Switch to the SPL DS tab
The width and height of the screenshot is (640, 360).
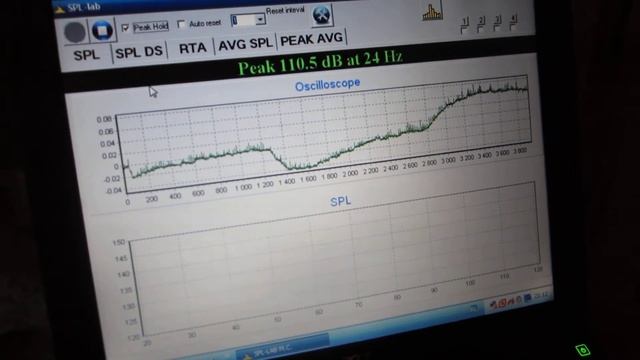[x=139, y=52]
